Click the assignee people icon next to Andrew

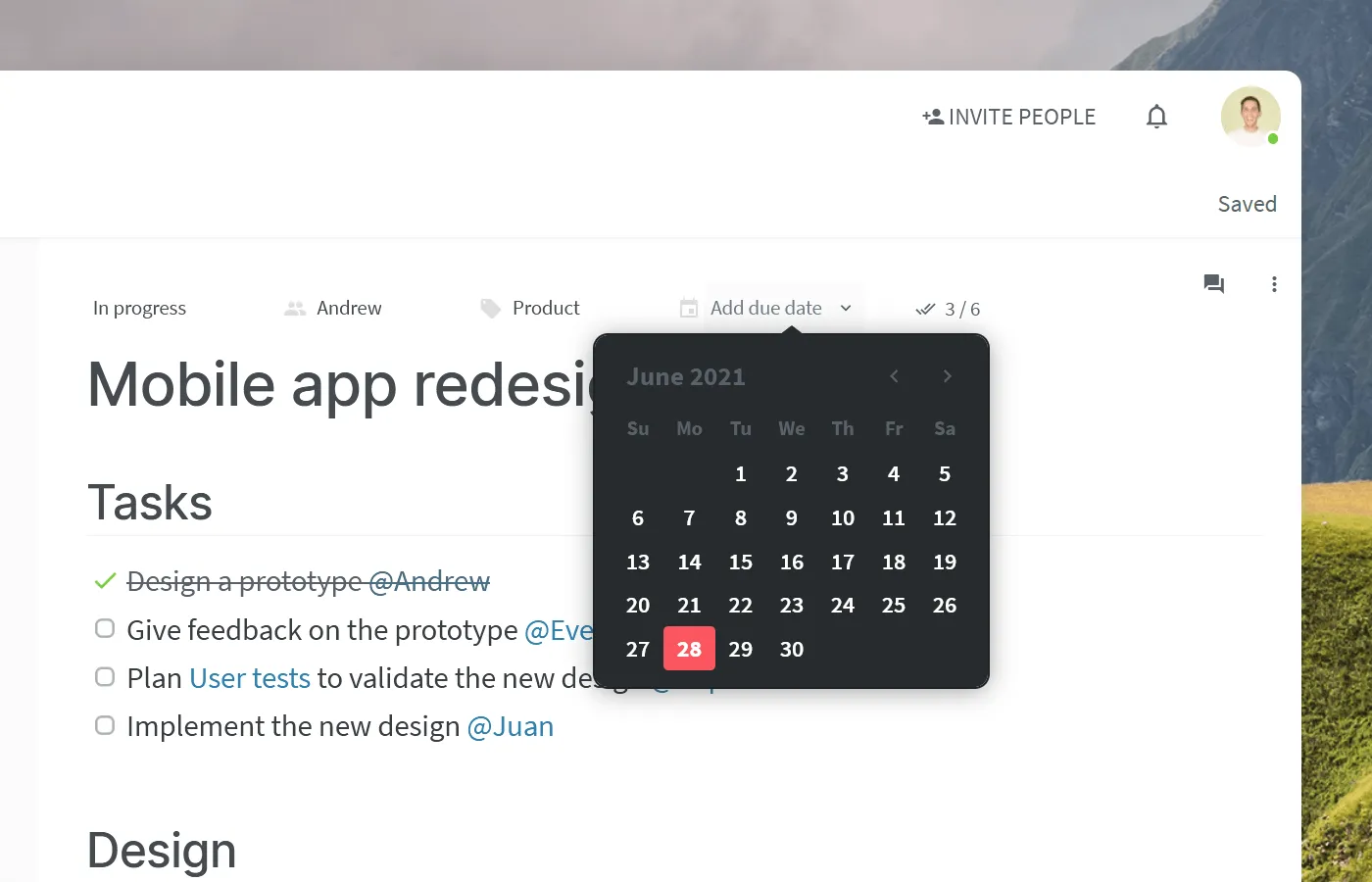coord(295,308)
